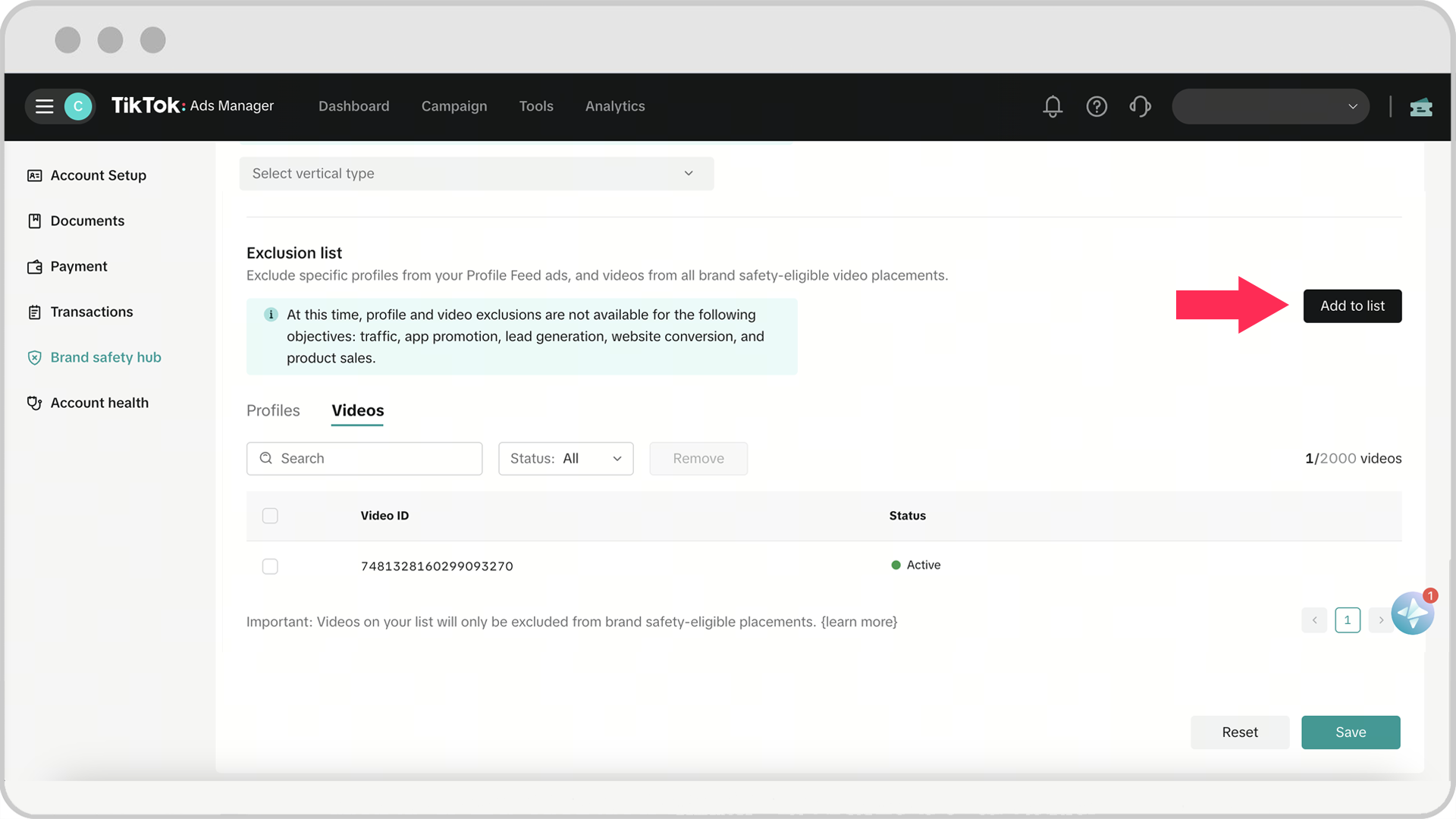Expand the account selector dropdown
The height and width of the screenshot is (819, 1456).
pos(1271,106)
